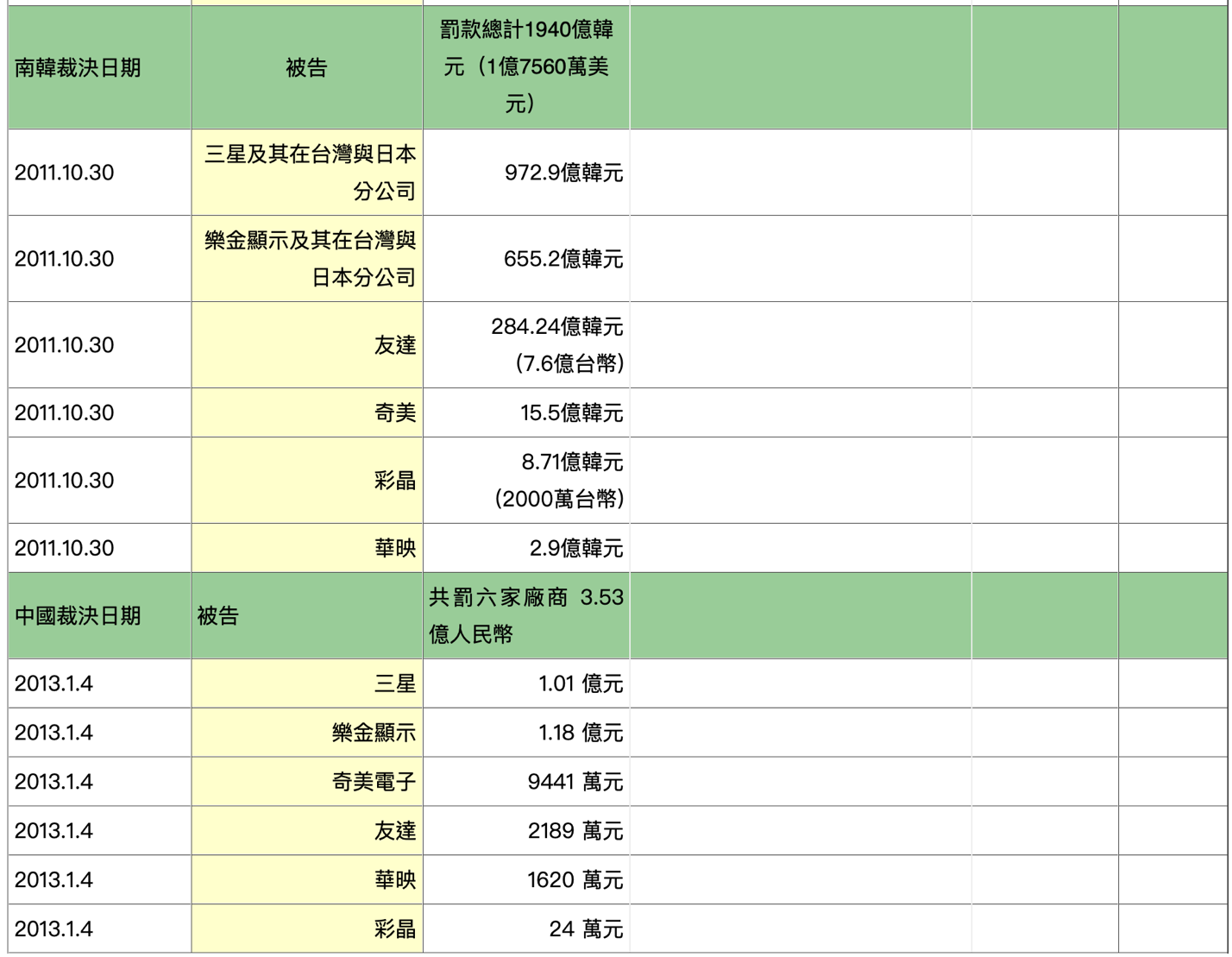Screen dimensions: 1232x957
Task: Click the 24 萬元 cell
Action: (526, 929)
